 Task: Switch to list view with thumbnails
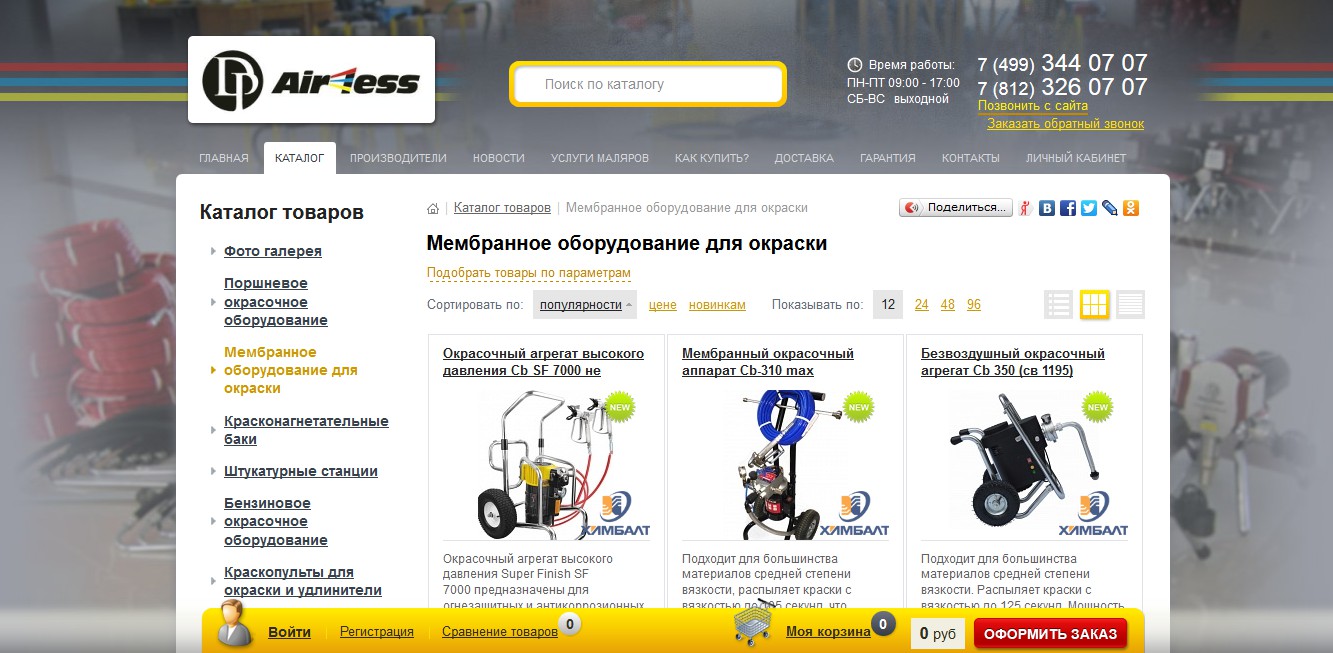pyautogui.click(x=1059, y=304)
